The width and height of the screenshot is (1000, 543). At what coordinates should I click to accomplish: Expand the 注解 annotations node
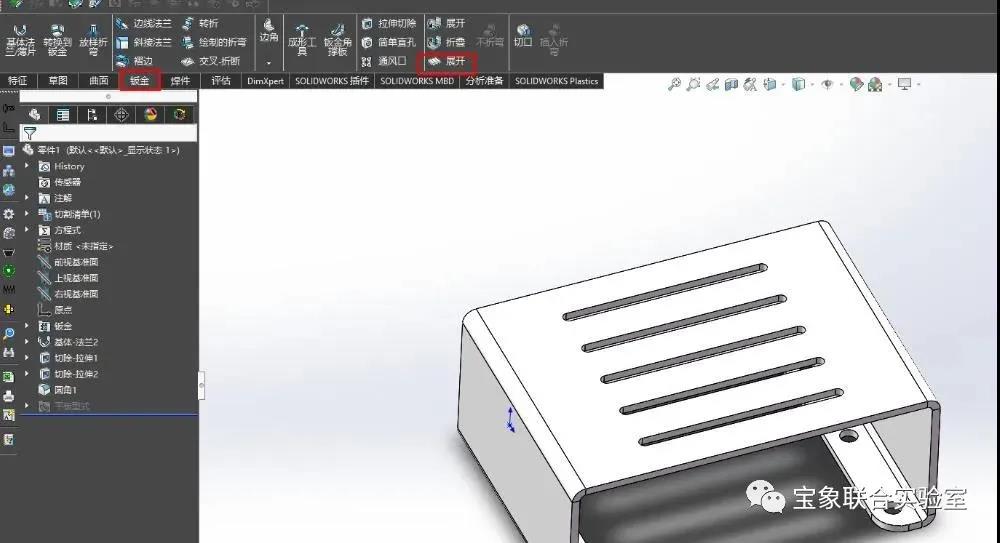click(27, 198)
